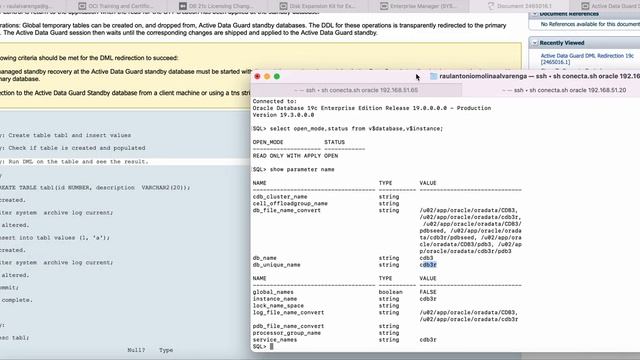Click highlighted cdb3r value of db_unique_name
Viewport: 640px width, 360px height.
pyautogui.click(x=428, y=265)
